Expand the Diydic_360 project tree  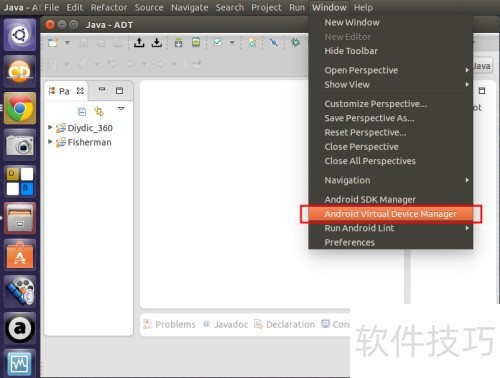[50, 127]
